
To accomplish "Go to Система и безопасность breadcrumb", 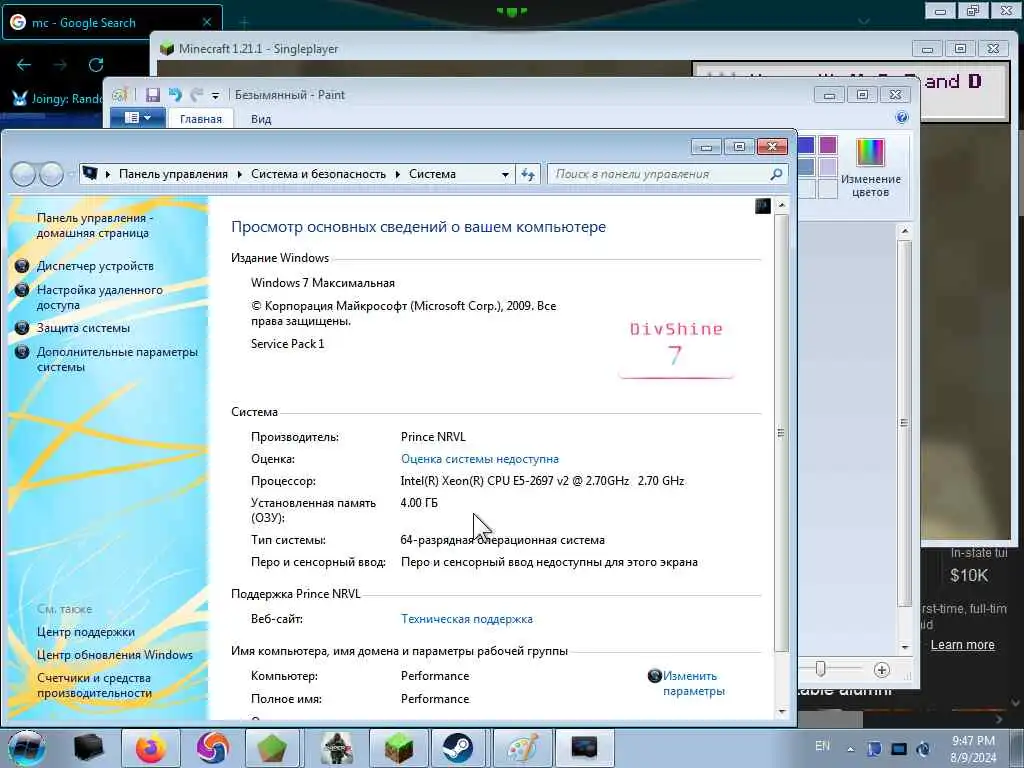I will [x=318, y=174].
